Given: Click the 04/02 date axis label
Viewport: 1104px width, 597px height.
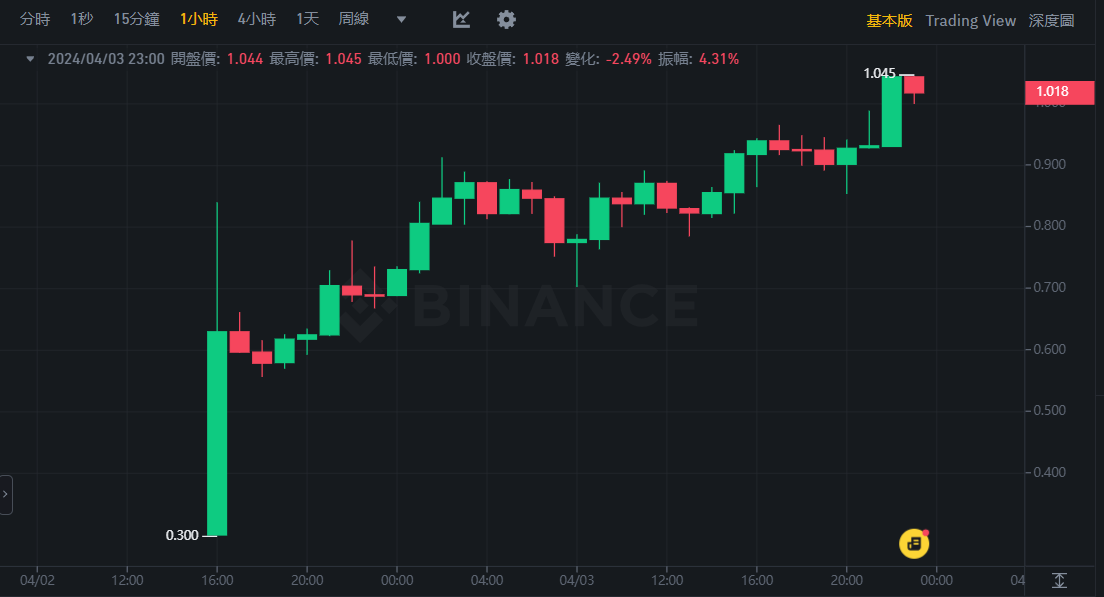Looking at the screenshot, I should pos(37,581).
